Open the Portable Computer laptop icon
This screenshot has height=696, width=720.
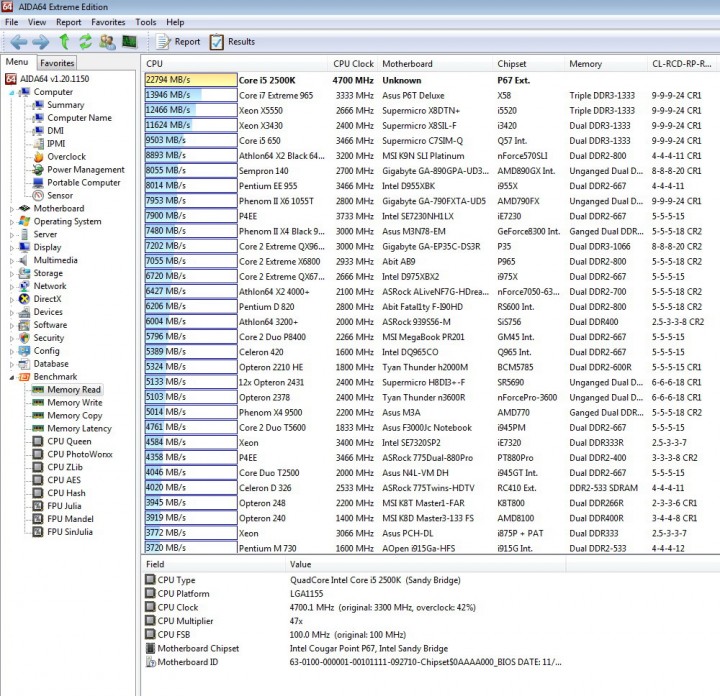(x=39, y=182)
